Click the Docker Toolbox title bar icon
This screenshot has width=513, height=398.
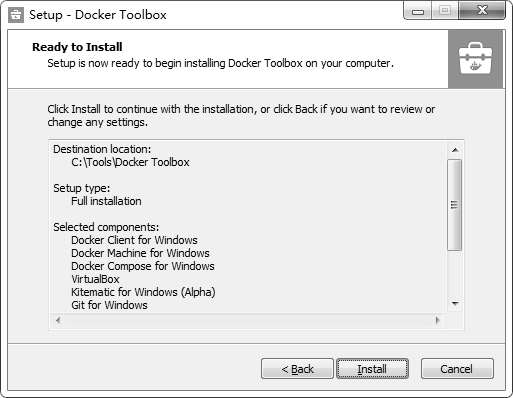coord(16,15)
